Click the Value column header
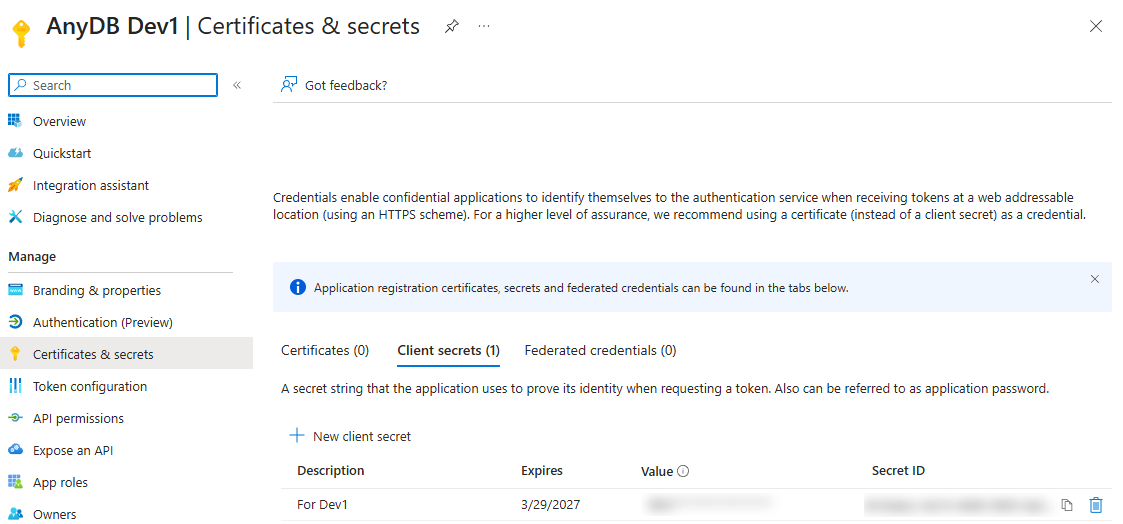Screen dimensions: 1123x524 click(x=657, y=471)
